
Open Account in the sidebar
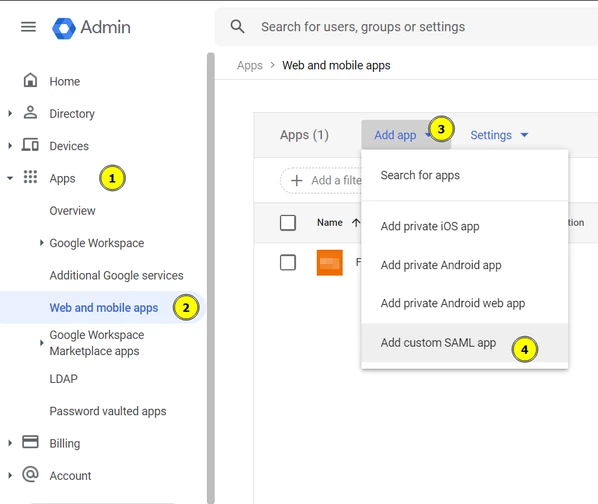click(x=70, y=476)
